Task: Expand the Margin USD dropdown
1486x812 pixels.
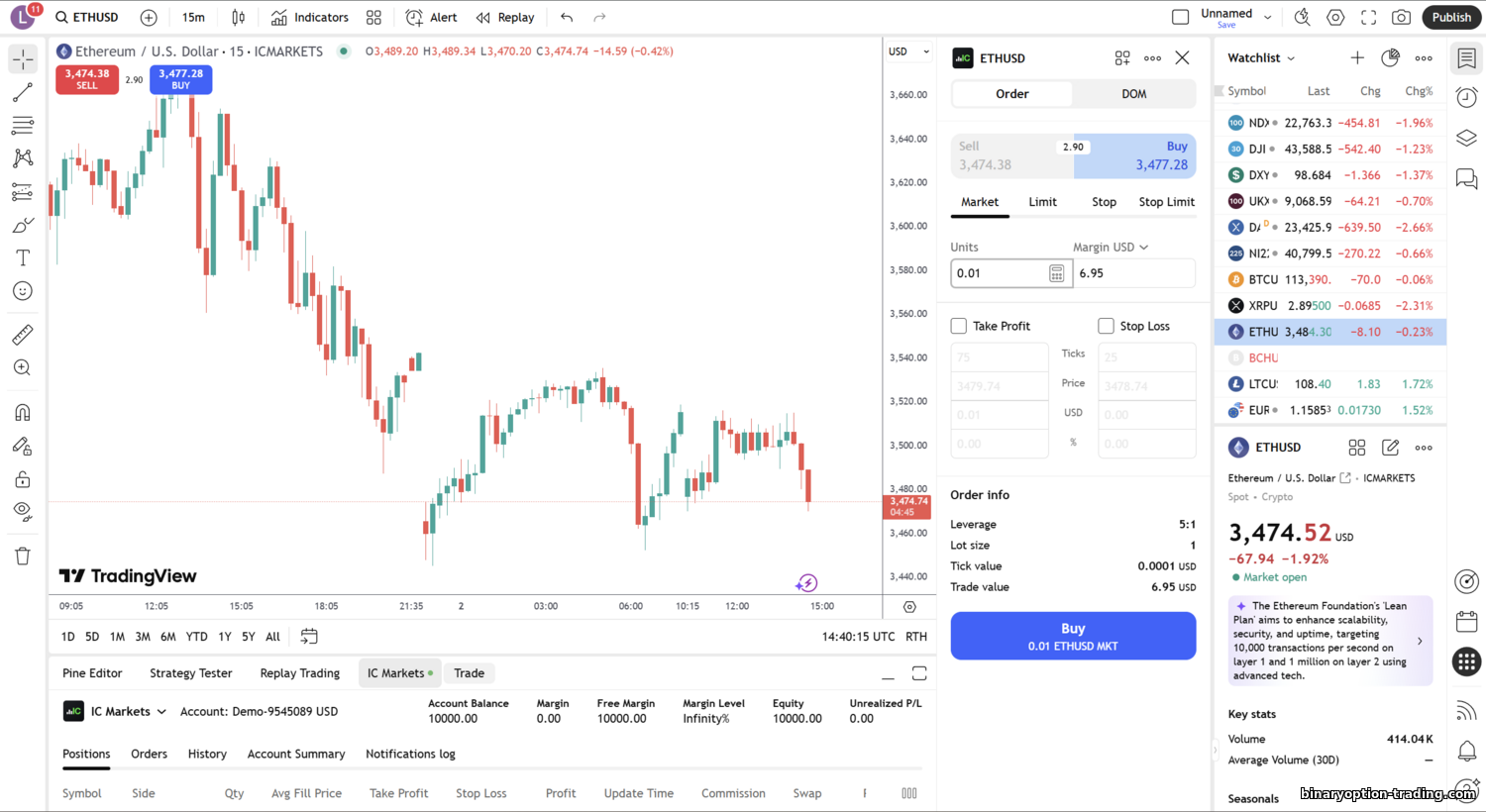Action: (x=1111, y=248)
